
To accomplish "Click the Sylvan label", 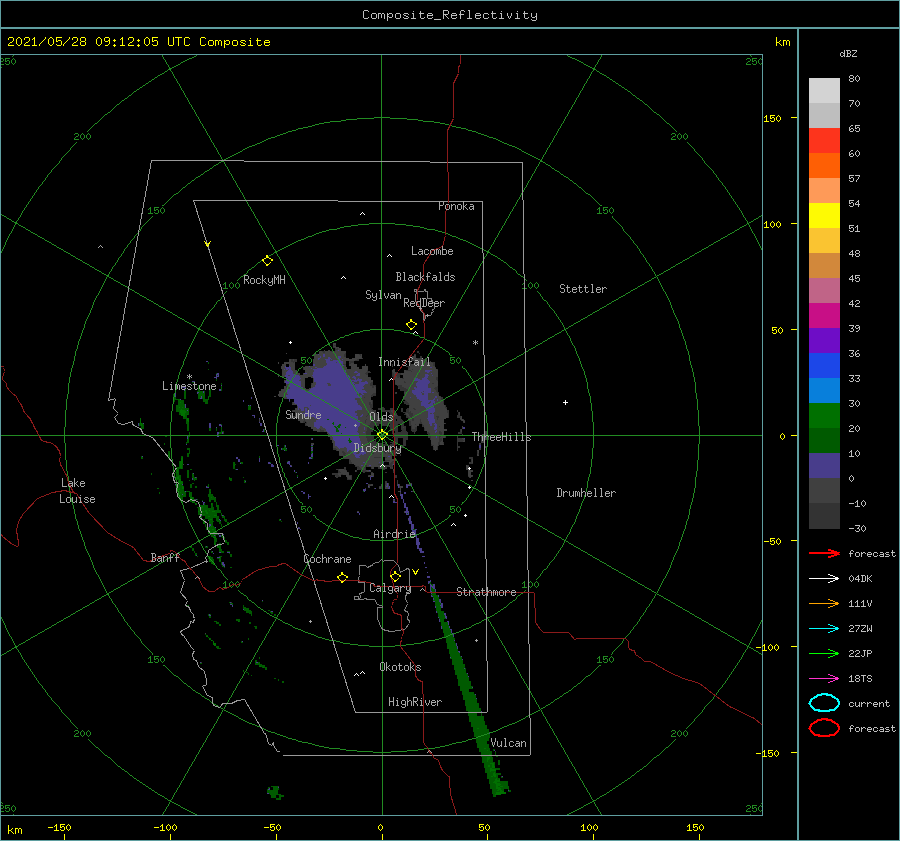I will pyautogui.click(x=383, y=295).
